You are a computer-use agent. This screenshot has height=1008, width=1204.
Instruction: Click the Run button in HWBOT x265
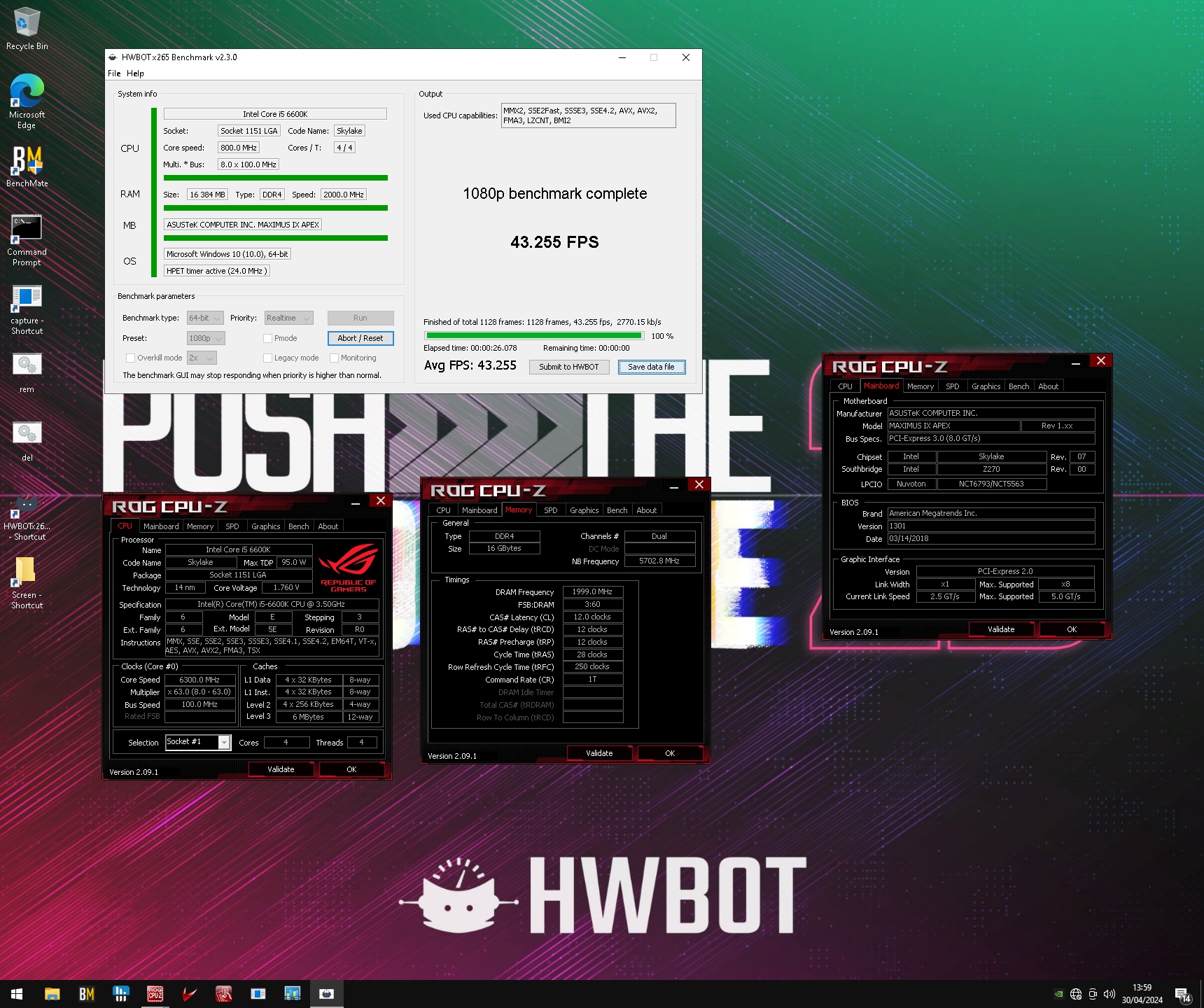pyautogui.click(x=360, y=318)
